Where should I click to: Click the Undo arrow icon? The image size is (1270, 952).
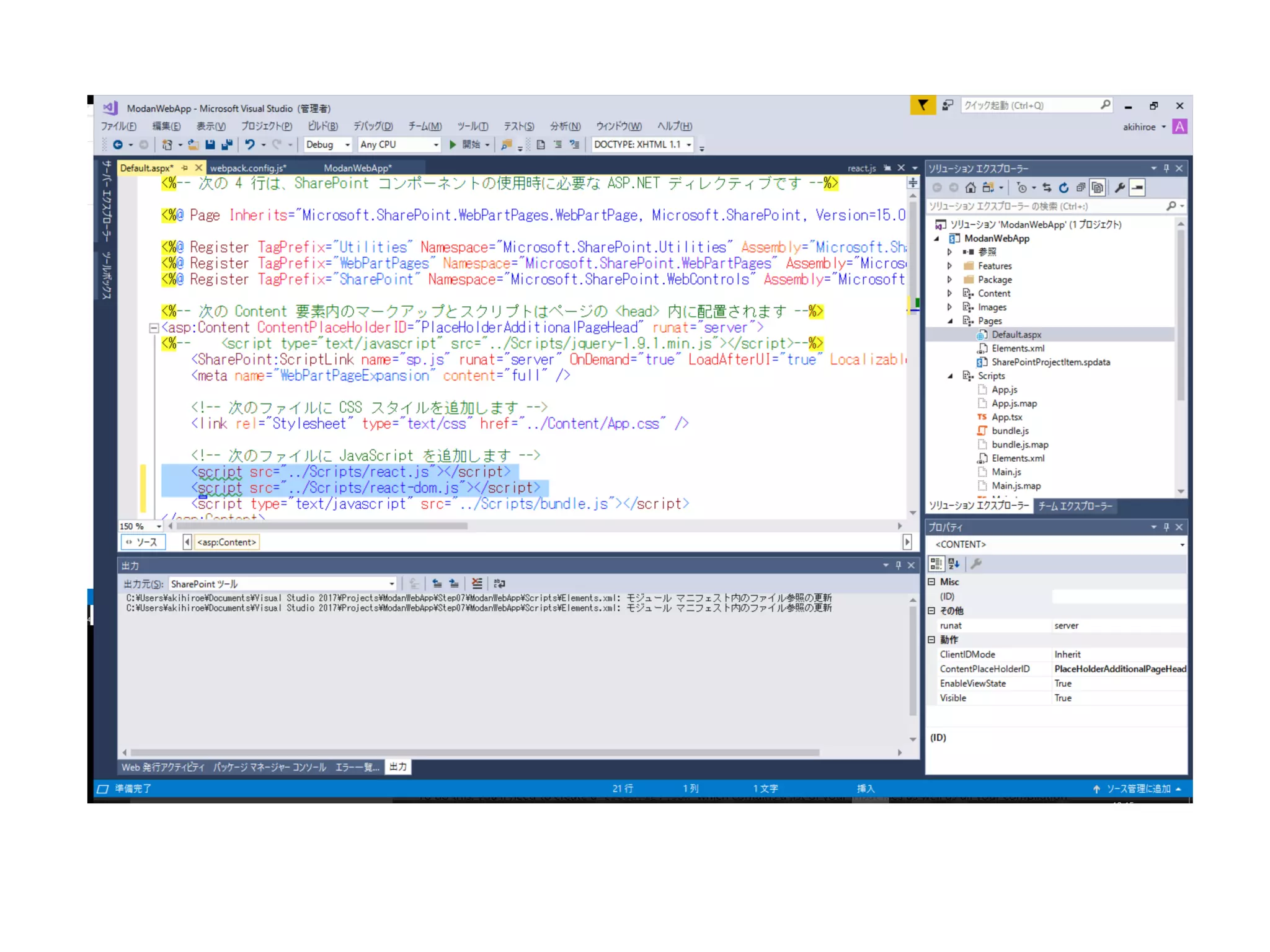(x=249, y=144)
